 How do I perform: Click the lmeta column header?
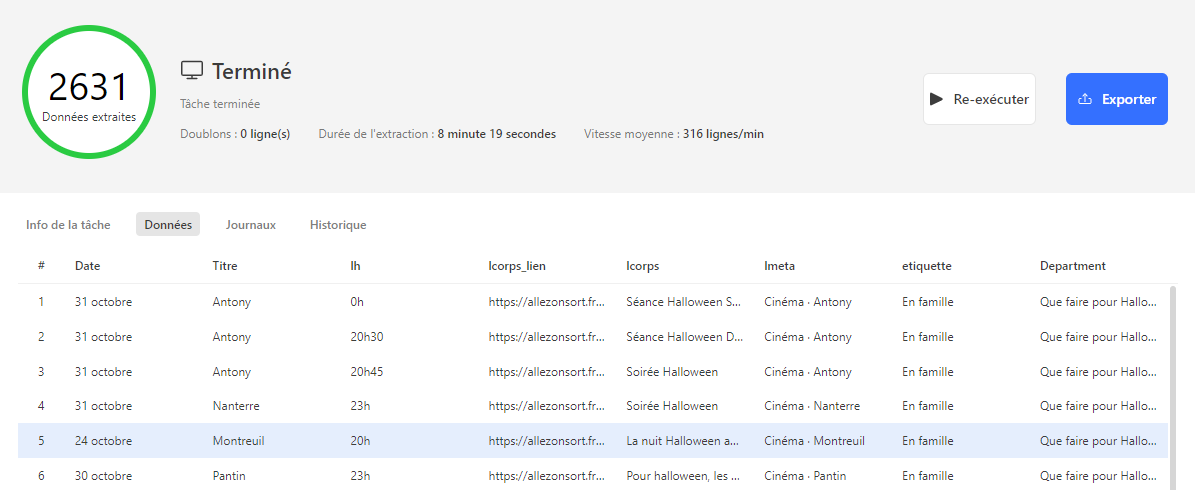click(780, 266)
